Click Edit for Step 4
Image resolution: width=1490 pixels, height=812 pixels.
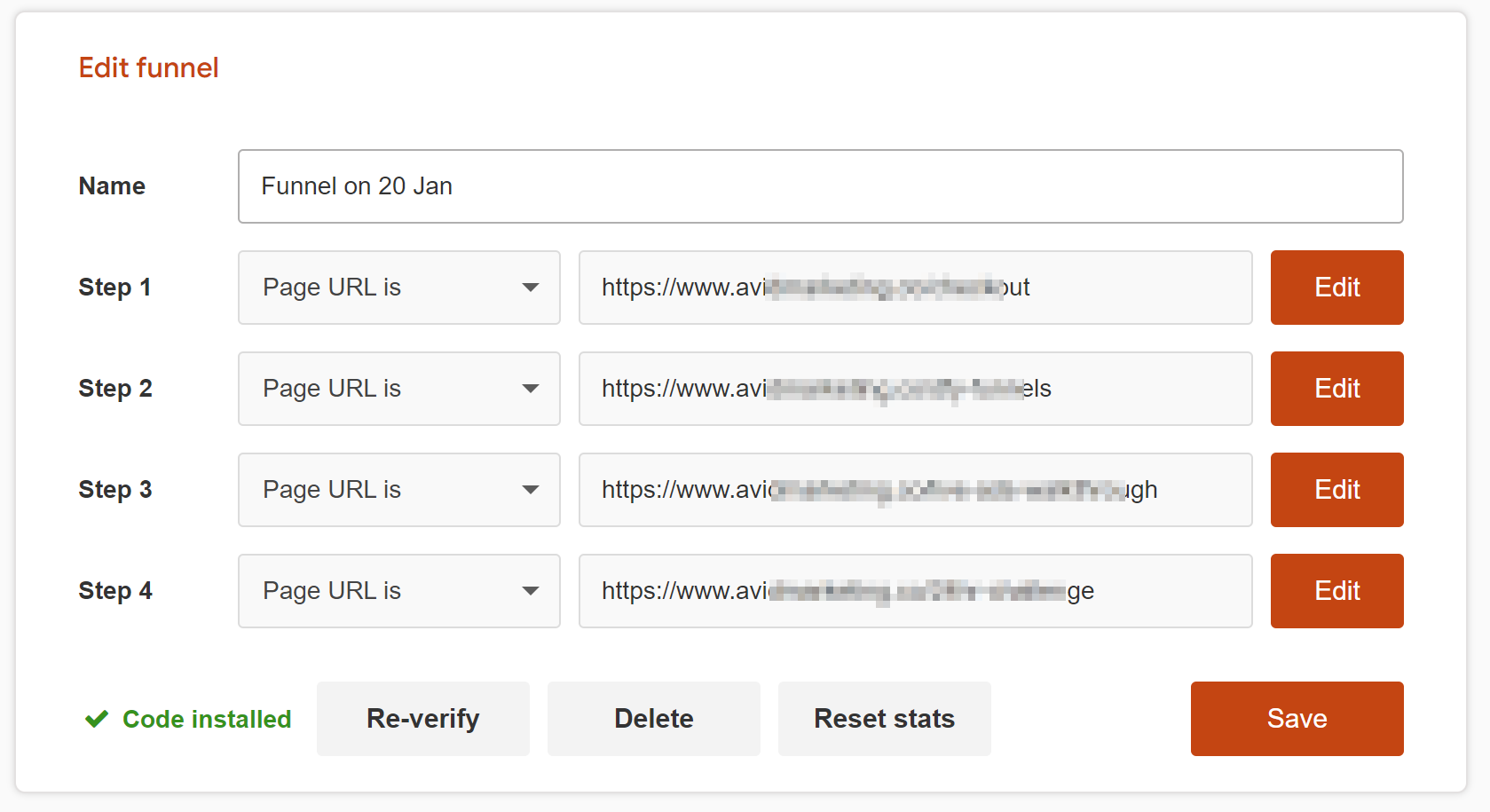[x=1336, y=591]
